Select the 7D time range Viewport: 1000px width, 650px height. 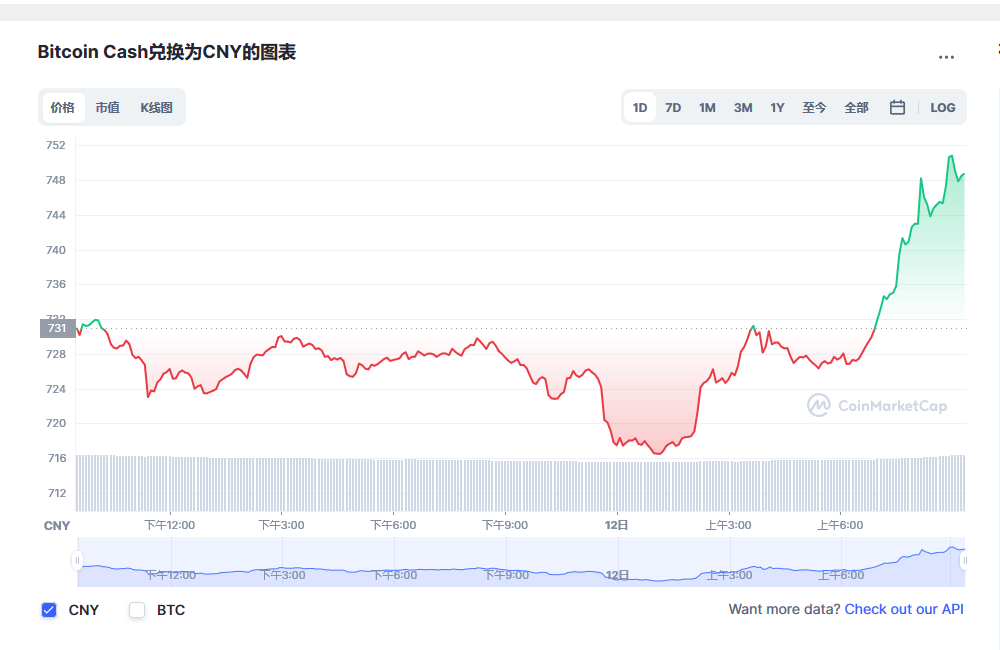pos(673,107)
